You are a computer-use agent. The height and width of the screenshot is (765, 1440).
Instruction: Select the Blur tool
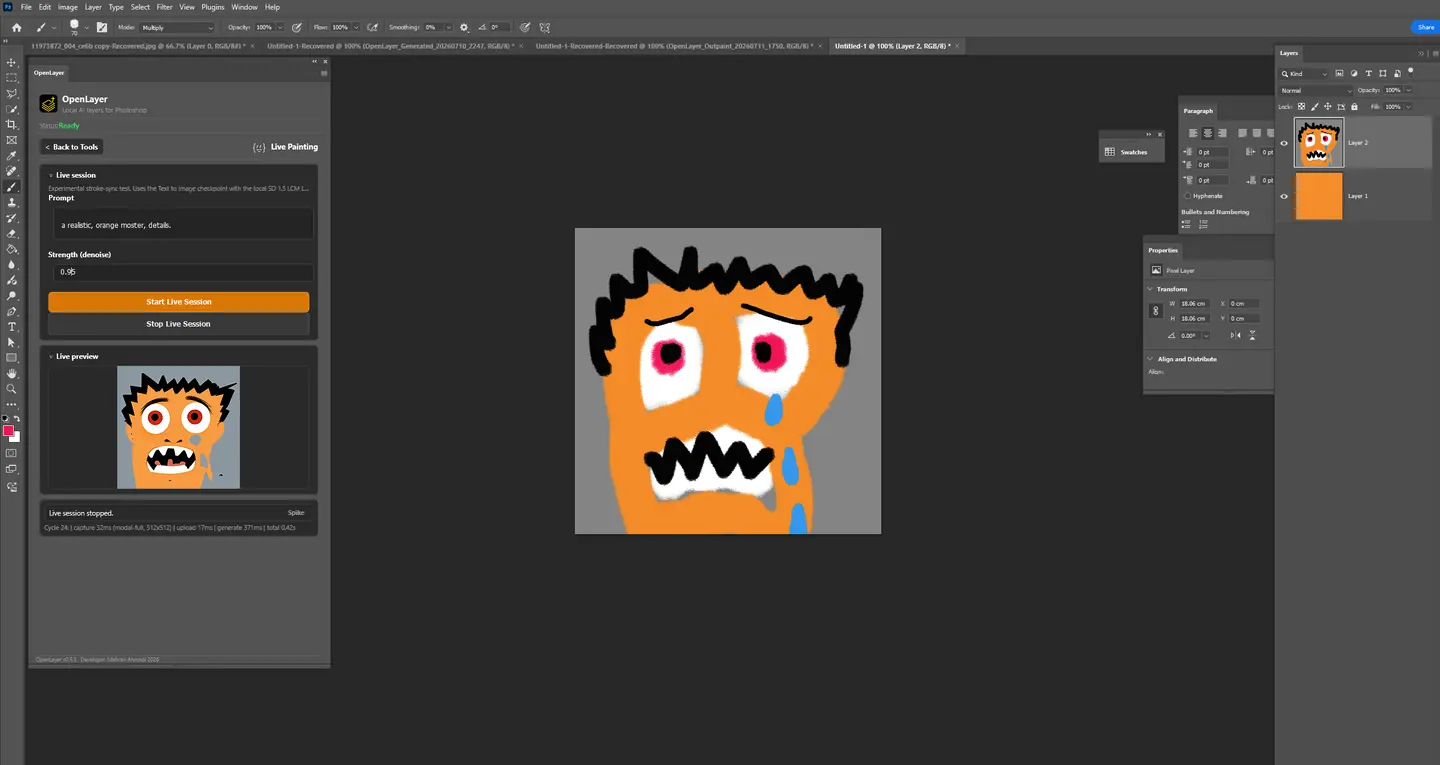12,264
